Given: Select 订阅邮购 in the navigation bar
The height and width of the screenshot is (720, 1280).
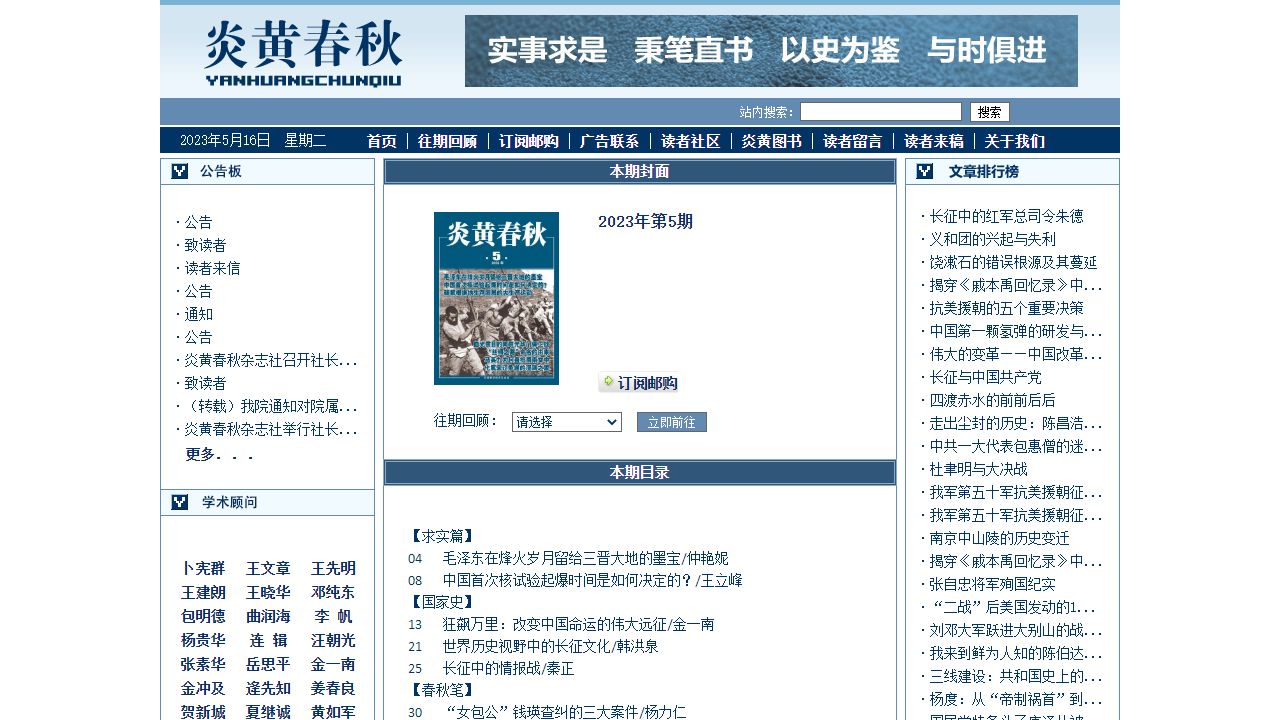Looking at the screenshot, I should click(529, 141).
